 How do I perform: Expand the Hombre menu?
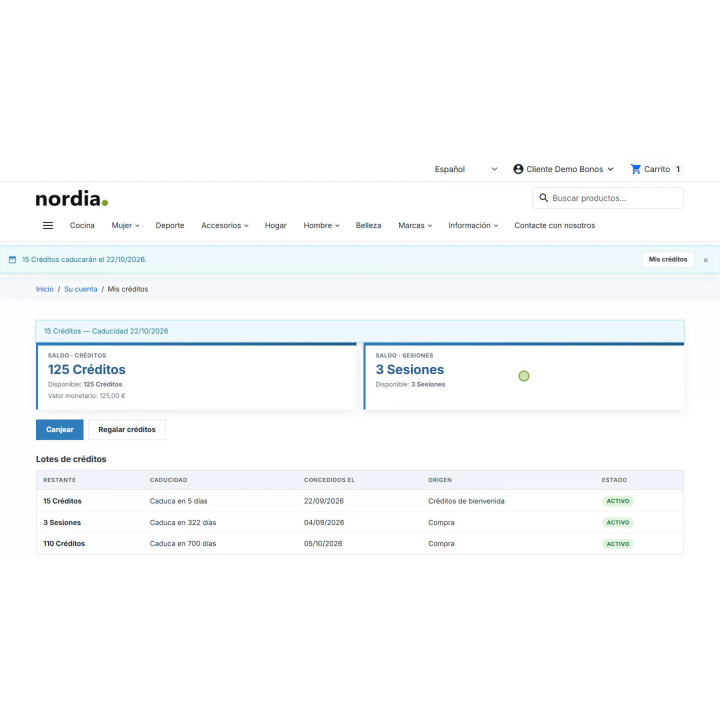pyautogui.click(x=321, y=225)
